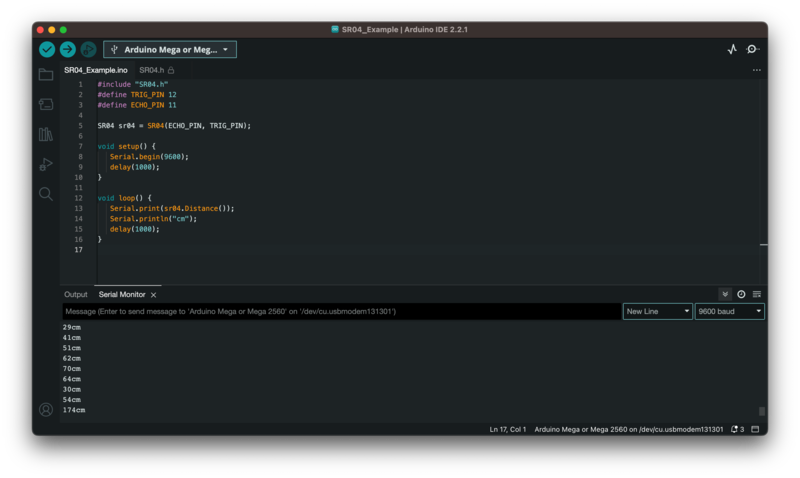Open the board selector dropdown Arduino Mega
This screenshot has height=478, width=800.
(x=170, y=49)
